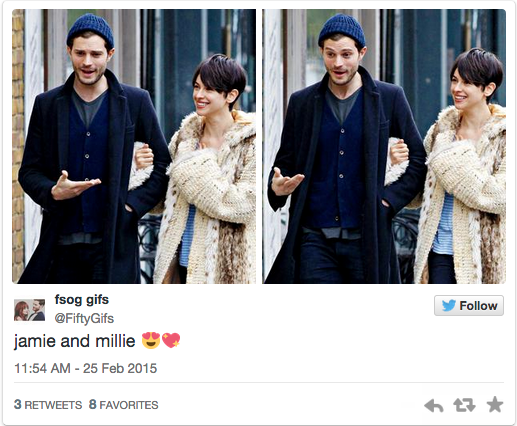Click the sparkling pink heart emoji
The width and height of the screenshot is (517, 426).
(x=171, y=340)
